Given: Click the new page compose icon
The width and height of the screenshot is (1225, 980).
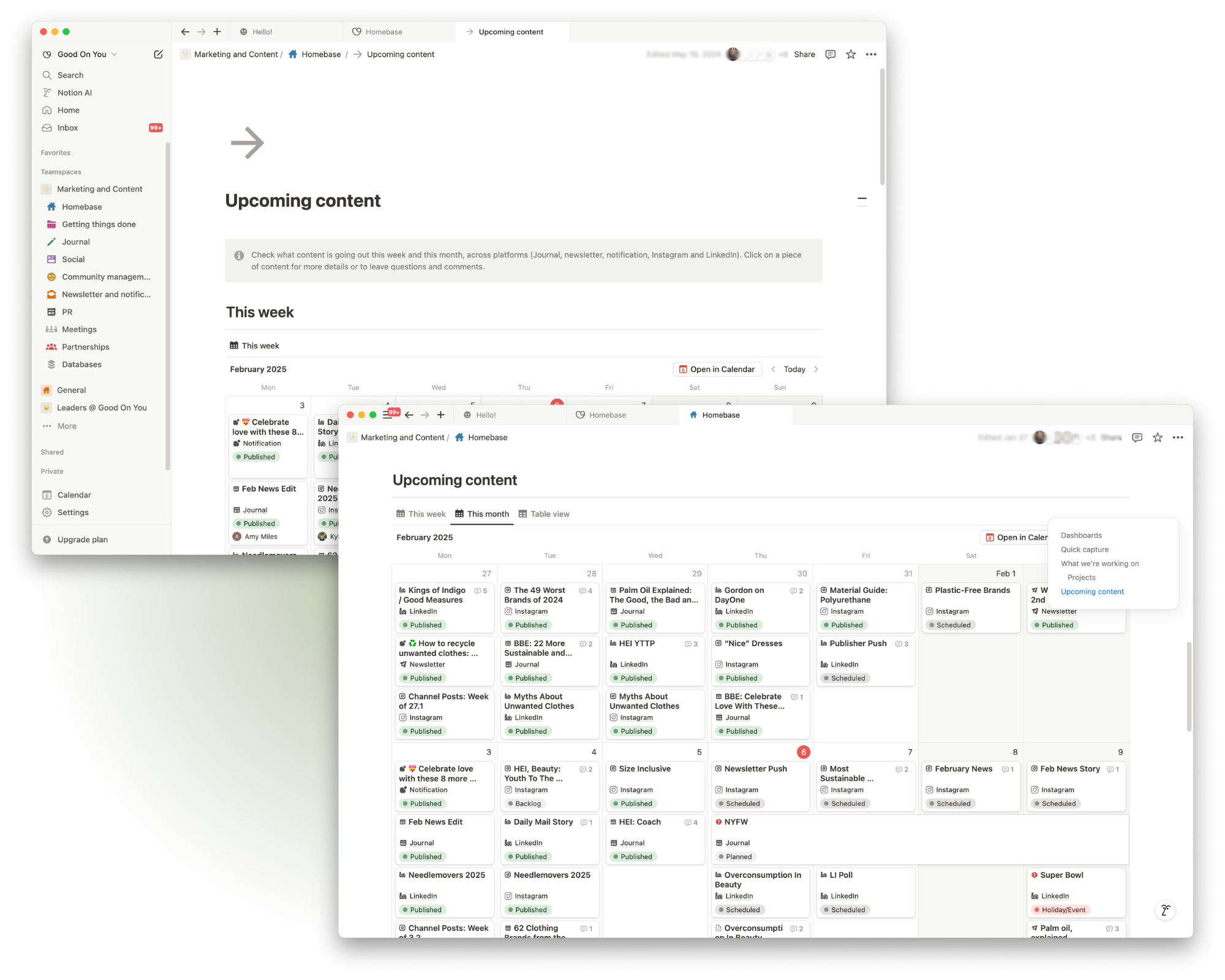Looking at the screenshot, I should pos(158,55).
